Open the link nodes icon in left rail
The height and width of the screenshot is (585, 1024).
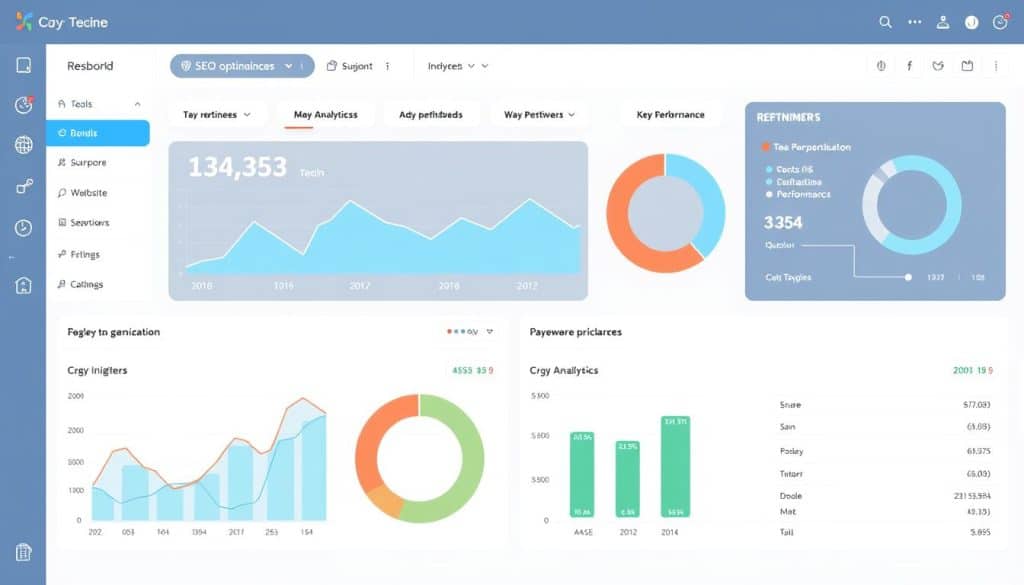[24, 187]
